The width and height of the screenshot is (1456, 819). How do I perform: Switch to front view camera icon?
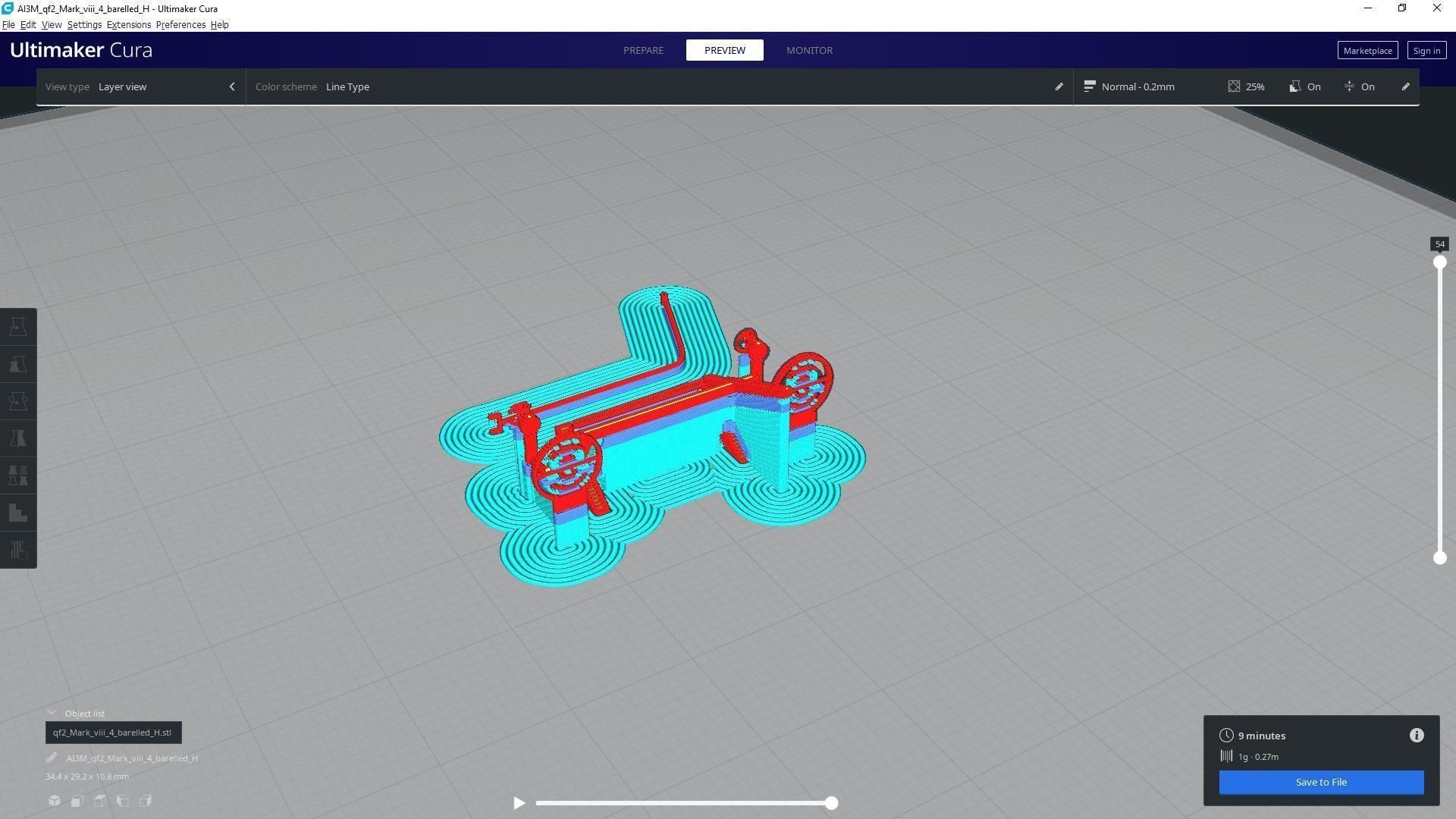77,801
